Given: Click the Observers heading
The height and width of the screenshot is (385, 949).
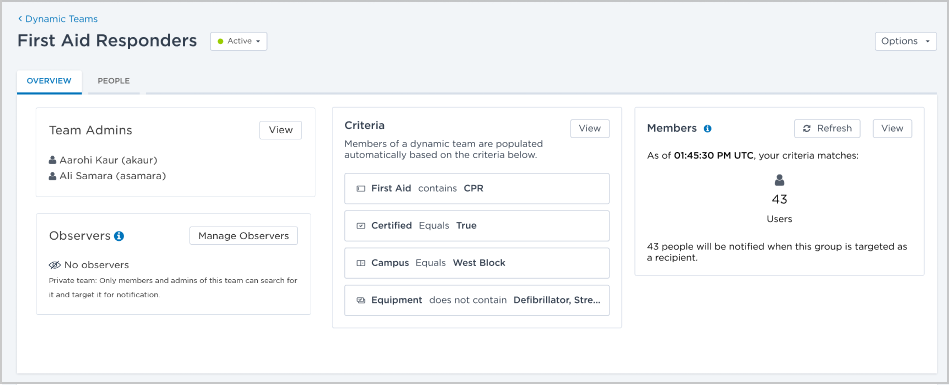Looking at the screenshot, I should click(80, 236).
